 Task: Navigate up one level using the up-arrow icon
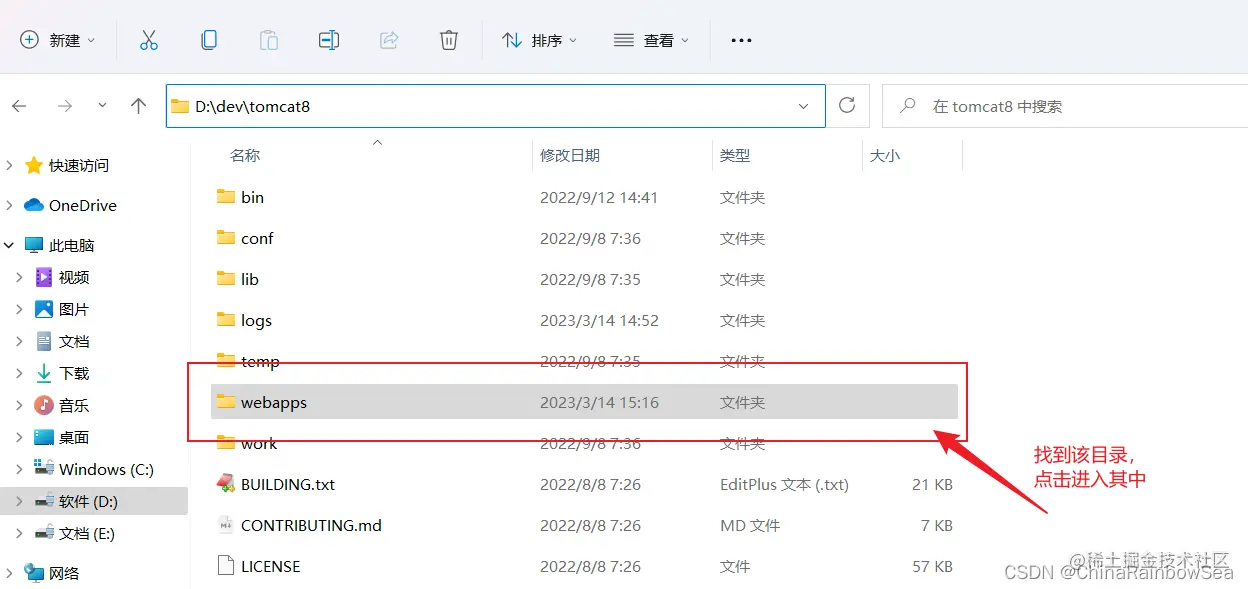[x=138, y=105]
